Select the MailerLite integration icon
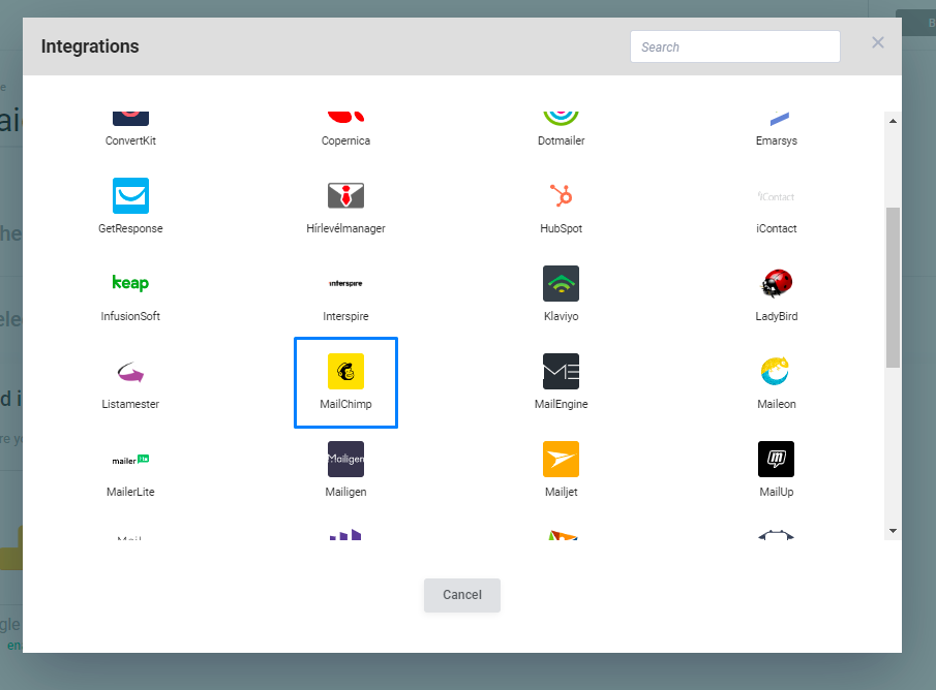The width and height of the screenshot is (936, 690). (130, 458)
